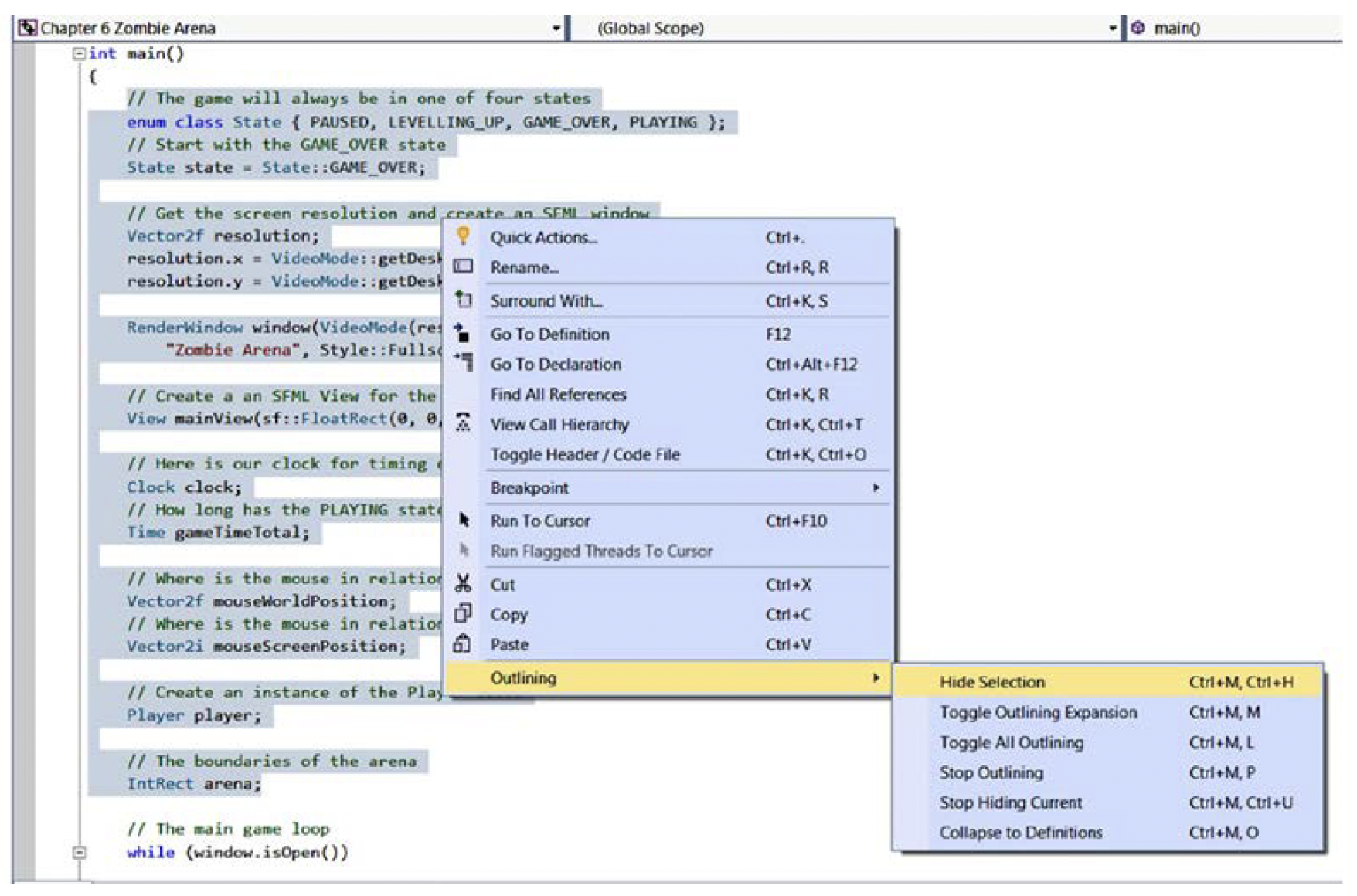
Task: Collapse the int main() outlining block
Action: tap(78, 53)
